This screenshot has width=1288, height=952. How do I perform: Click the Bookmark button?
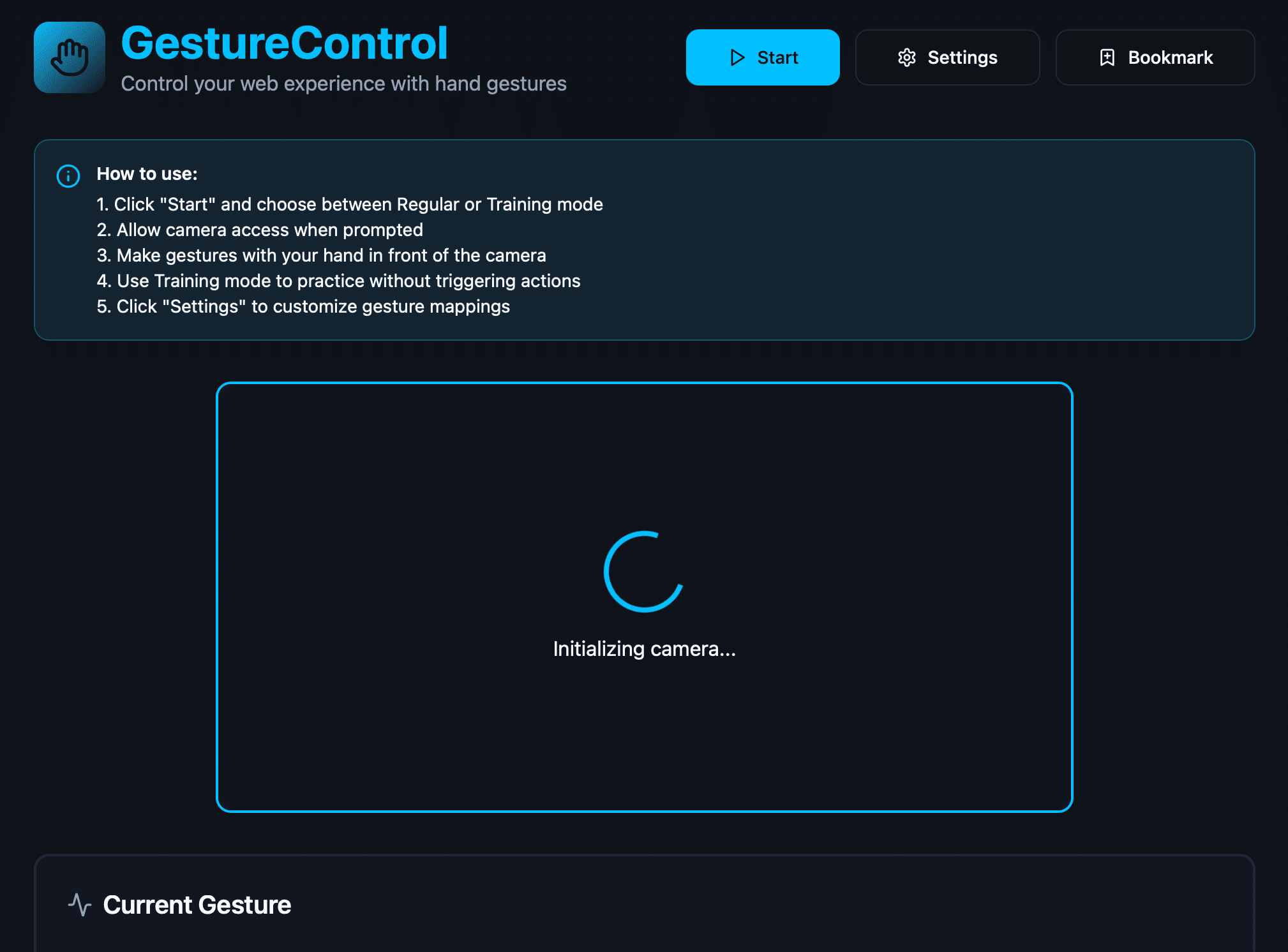point(1155,57)
